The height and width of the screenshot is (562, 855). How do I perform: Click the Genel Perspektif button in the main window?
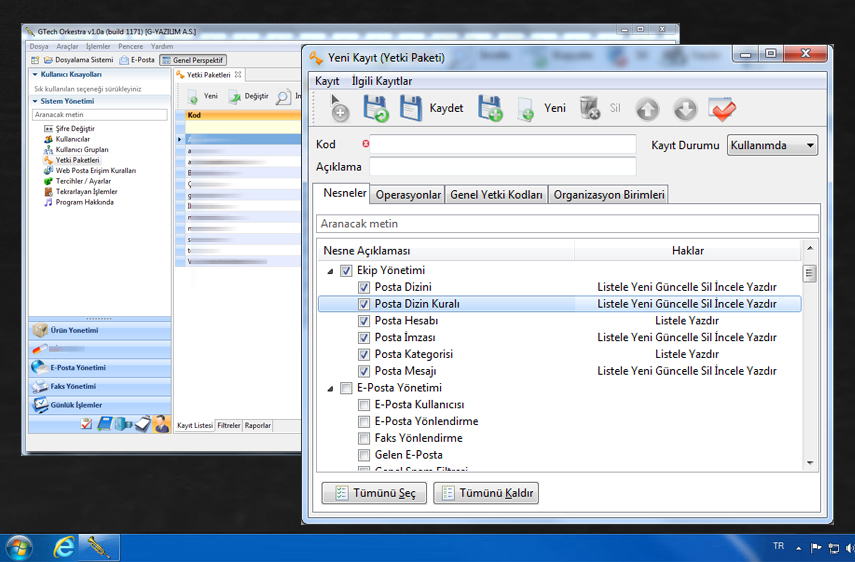[193, 60]
